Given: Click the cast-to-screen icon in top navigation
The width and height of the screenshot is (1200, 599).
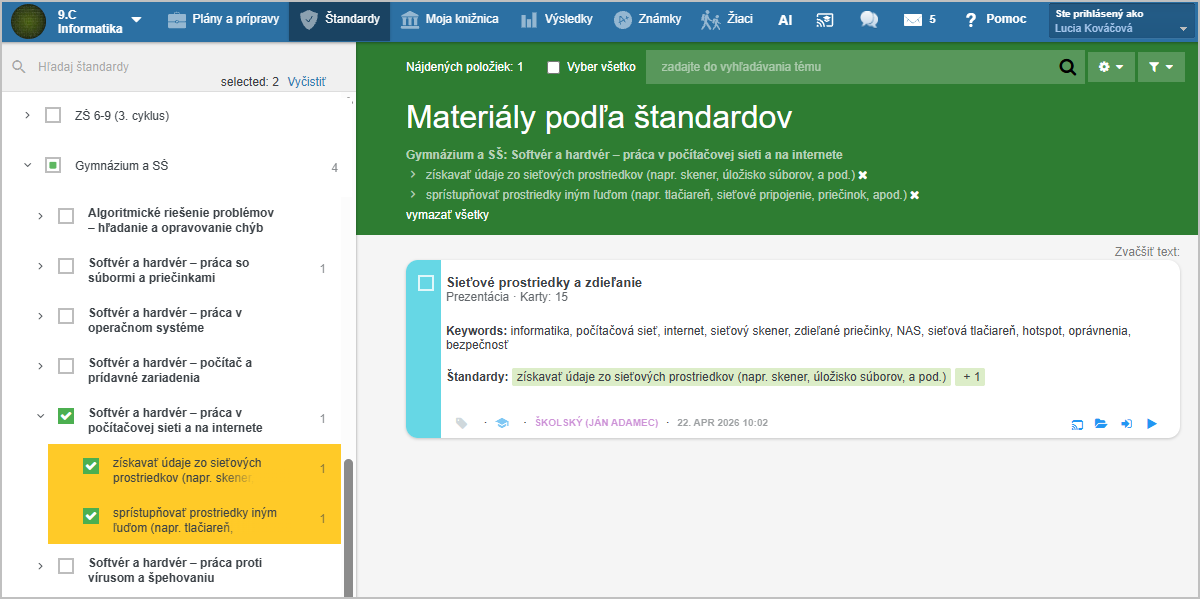Looking at the screenshot, I should click(x=825, y=19).
